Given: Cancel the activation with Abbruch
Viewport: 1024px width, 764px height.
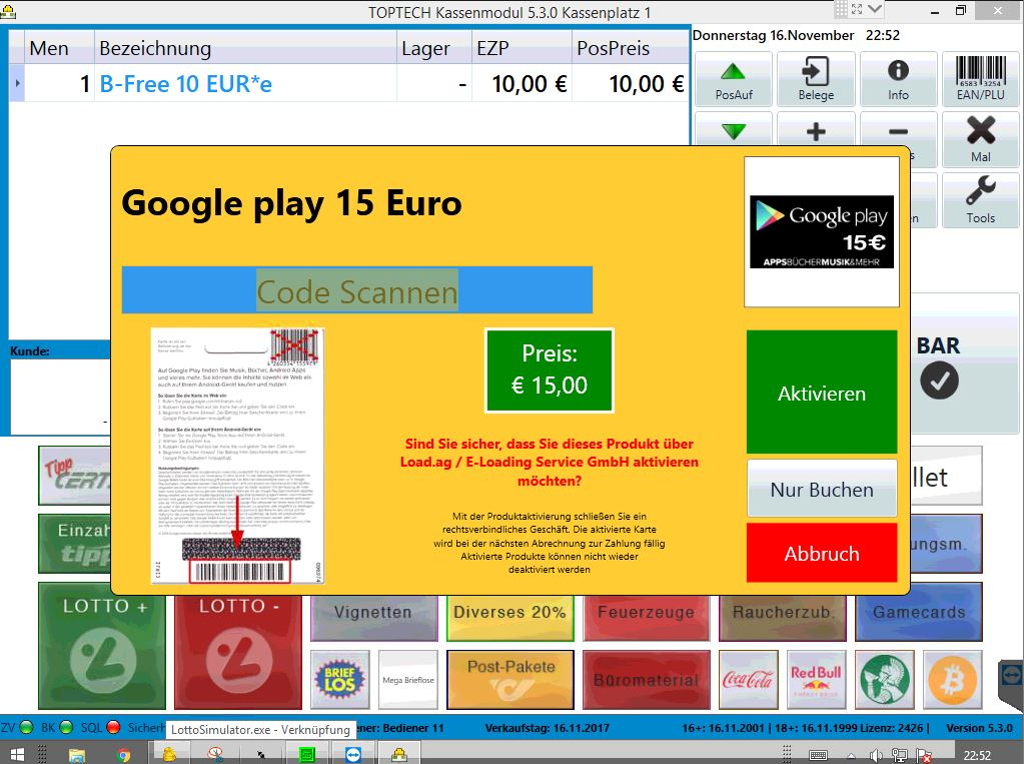Looking at the screenshot, I should [x=822, y=553].
